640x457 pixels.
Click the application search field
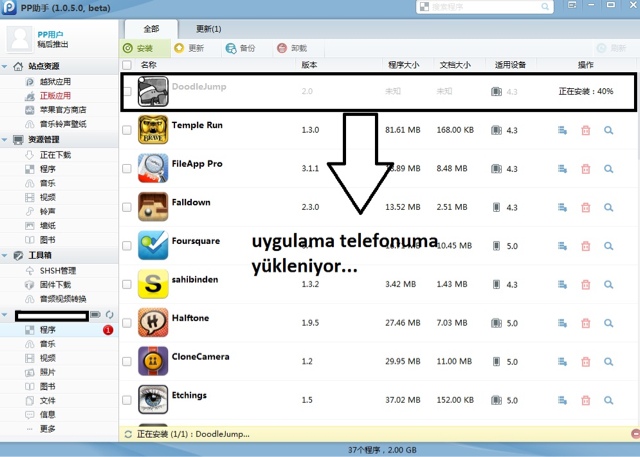484,7
